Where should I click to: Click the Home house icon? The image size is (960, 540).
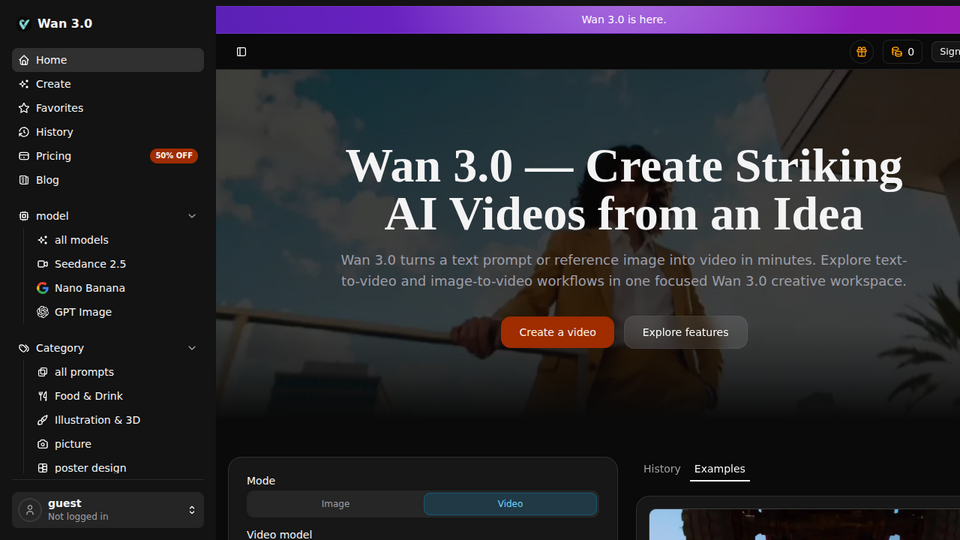(24, 60)
